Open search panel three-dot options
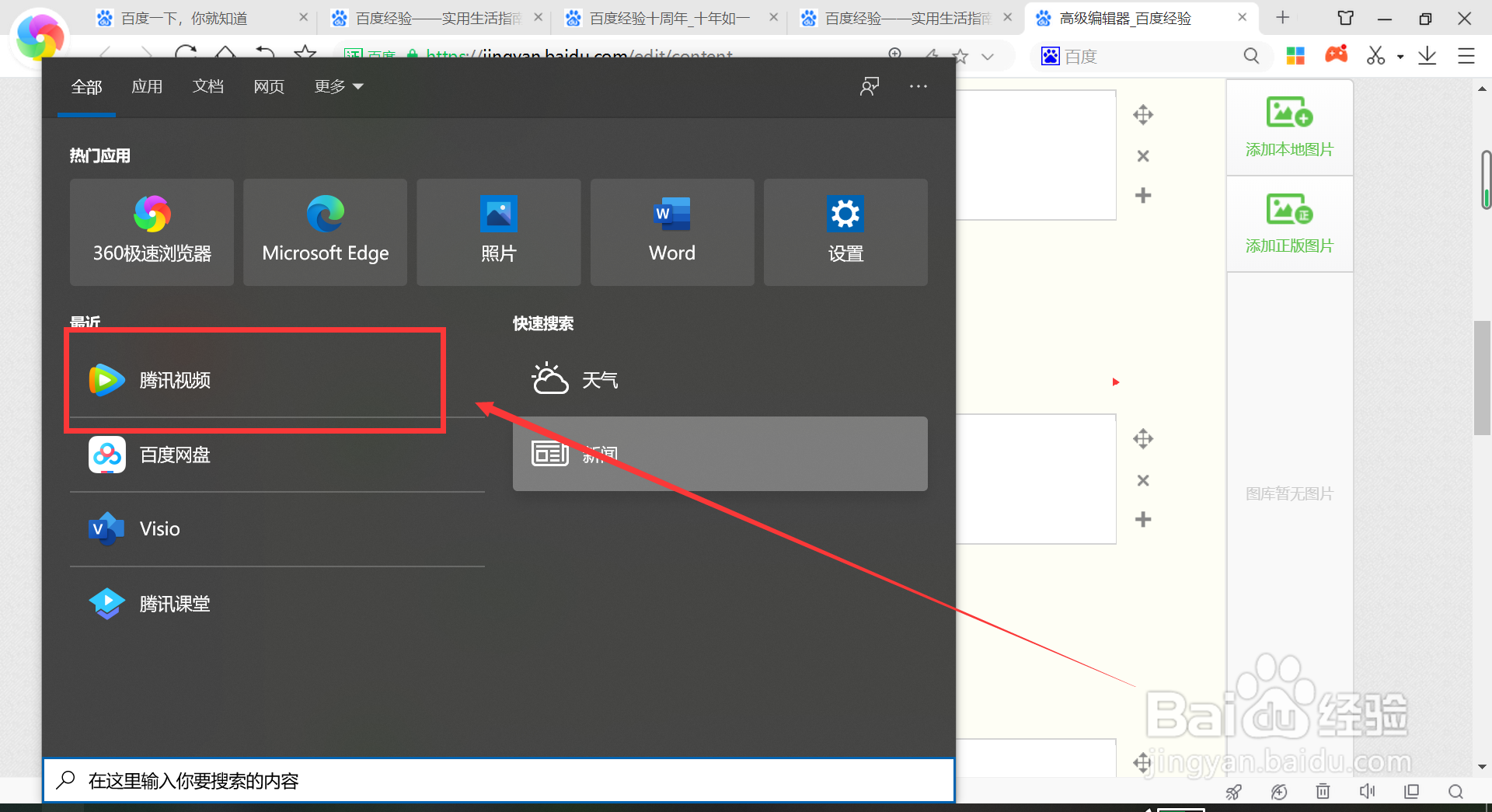 coord(919,86)
